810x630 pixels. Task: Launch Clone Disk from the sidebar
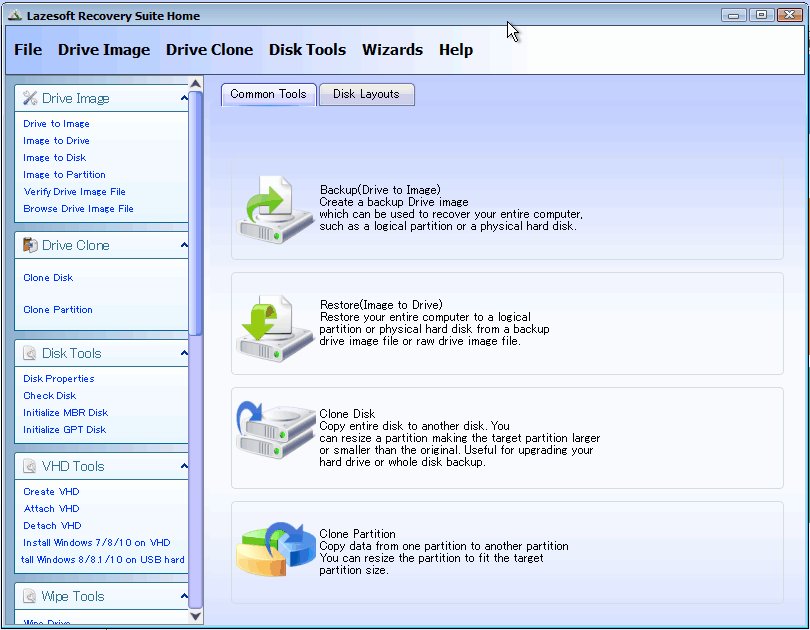click(48, 277)
